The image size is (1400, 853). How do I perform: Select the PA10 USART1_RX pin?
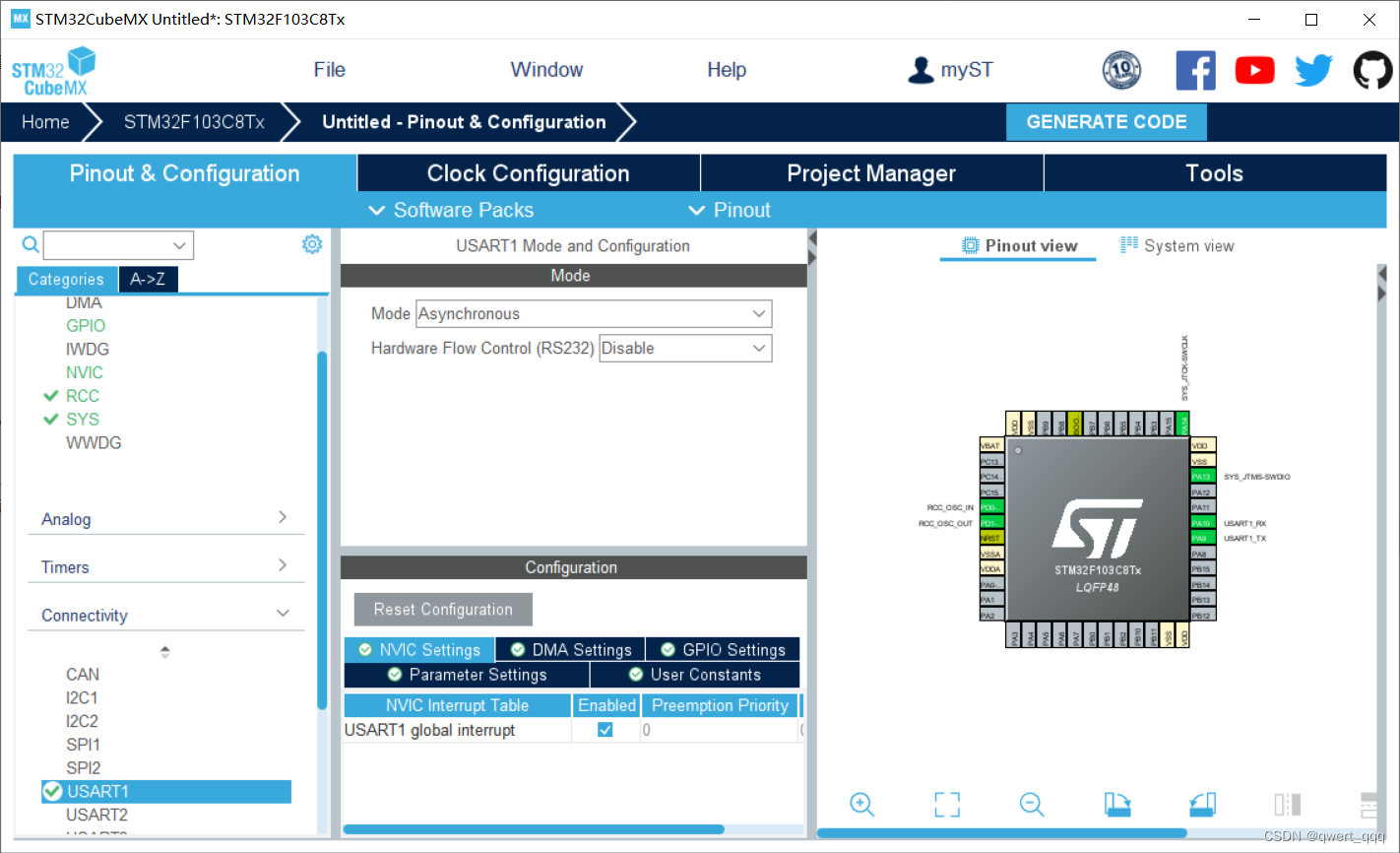pyautogui.click(x=1203, y=523)
